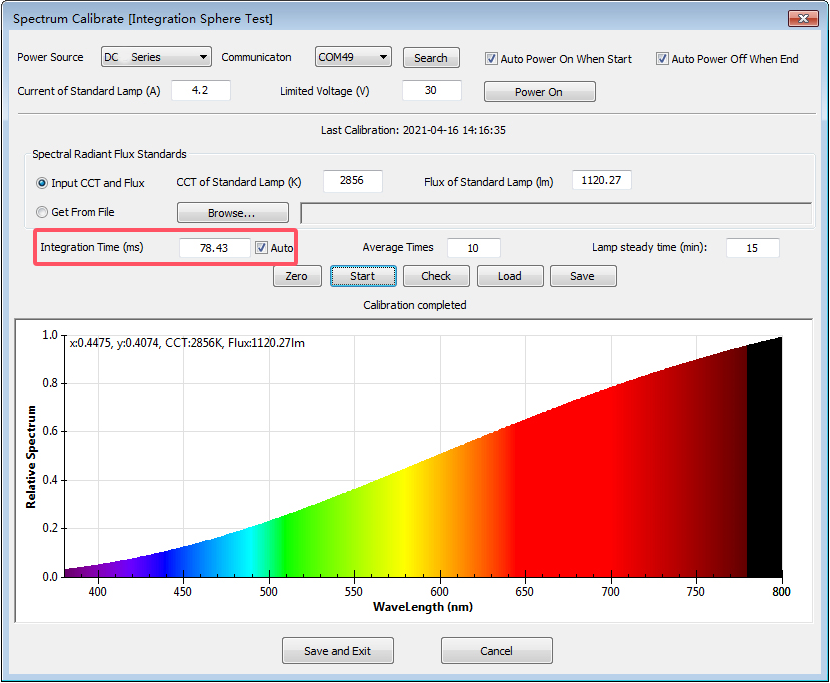830x683 pixels.
Task: Click the Search button
Action: click(x=431, y=58)
